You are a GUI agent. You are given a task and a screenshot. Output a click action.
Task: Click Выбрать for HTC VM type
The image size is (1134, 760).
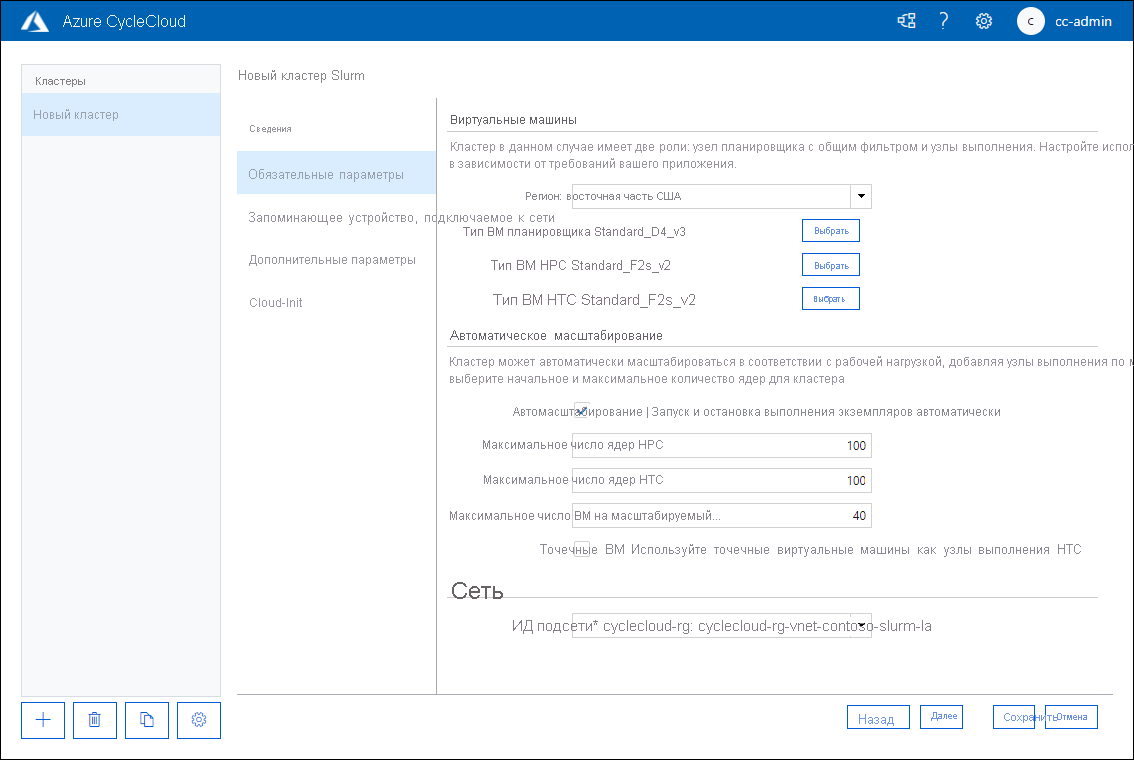pyautogui.click(x=831, y=299)
